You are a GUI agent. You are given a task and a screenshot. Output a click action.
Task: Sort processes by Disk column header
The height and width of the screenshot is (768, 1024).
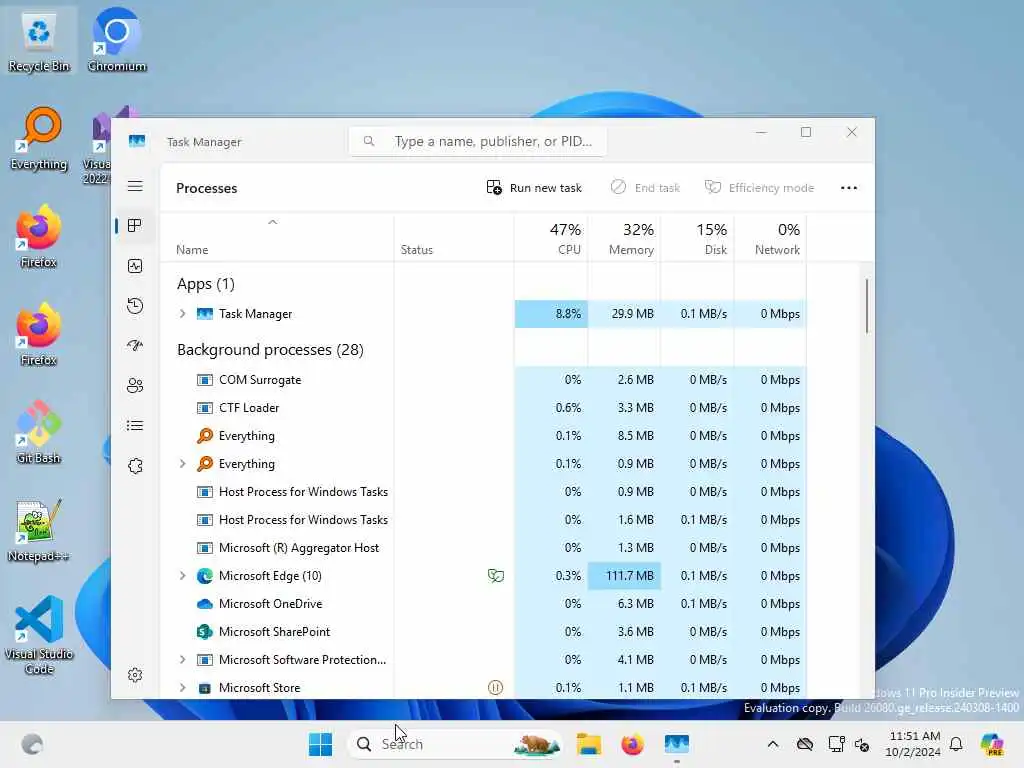[697, 238]
